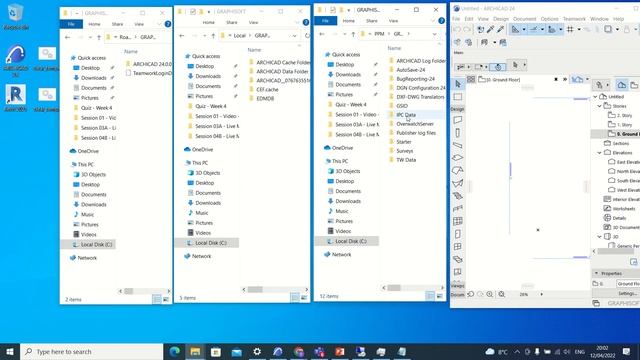Open File Explorer from the taskbar
Screen dimensions: 640x360
click(x=195, y=351)
